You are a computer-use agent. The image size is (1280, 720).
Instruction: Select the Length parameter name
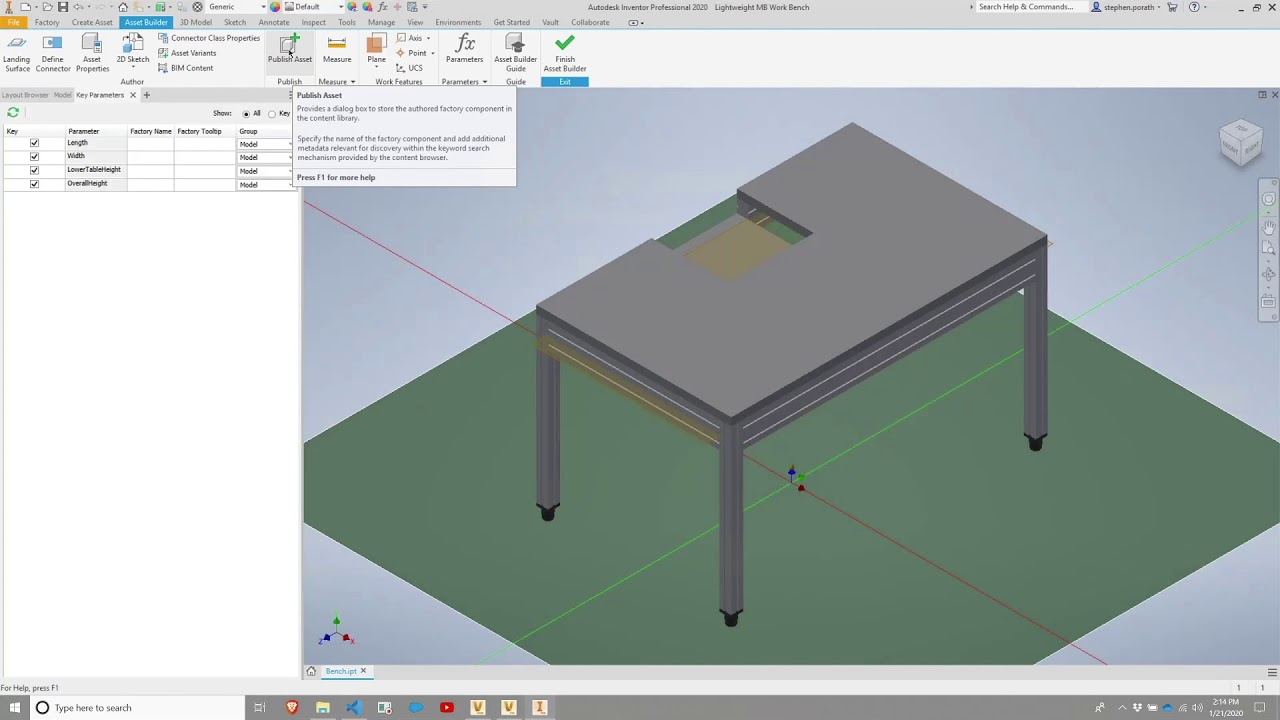pos(77,143)
